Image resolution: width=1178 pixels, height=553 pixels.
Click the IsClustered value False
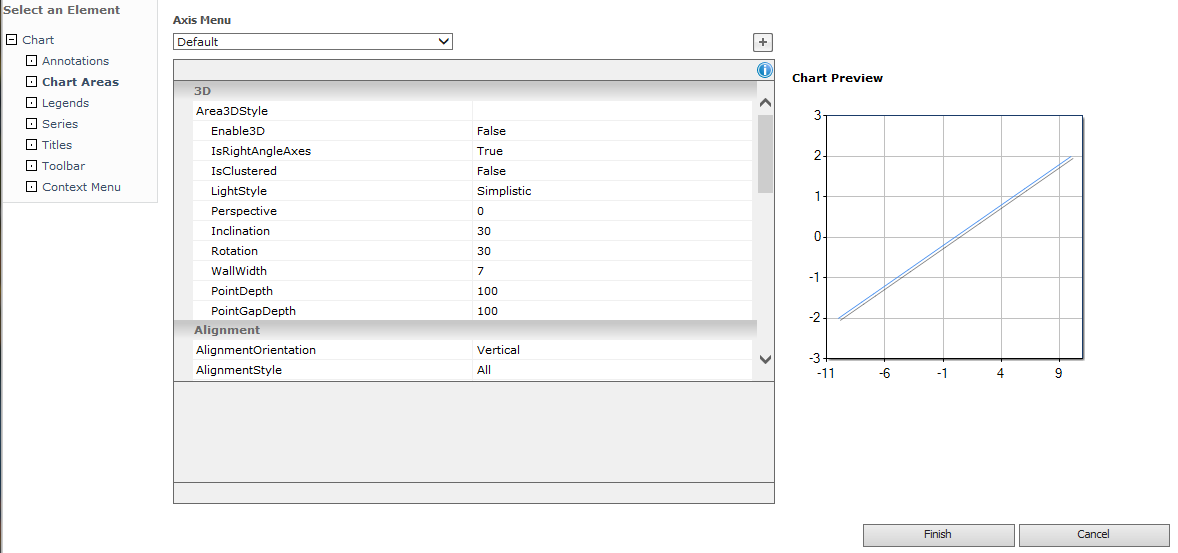pyautogui.click(x=491, y=171)
